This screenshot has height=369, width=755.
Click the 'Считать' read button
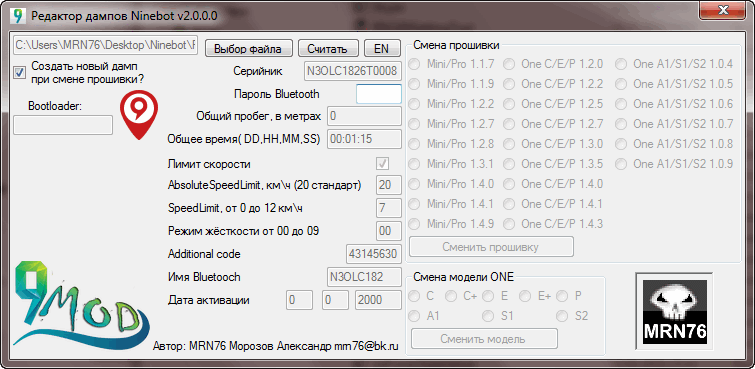pyautogui.click(x=327, y=49)
